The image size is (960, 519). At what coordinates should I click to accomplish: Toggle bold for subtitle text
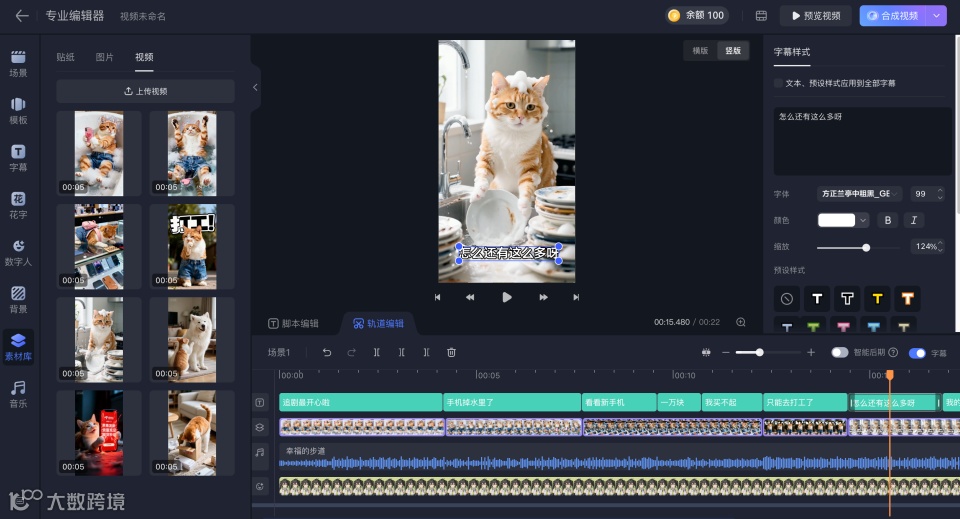pos(887,220)
